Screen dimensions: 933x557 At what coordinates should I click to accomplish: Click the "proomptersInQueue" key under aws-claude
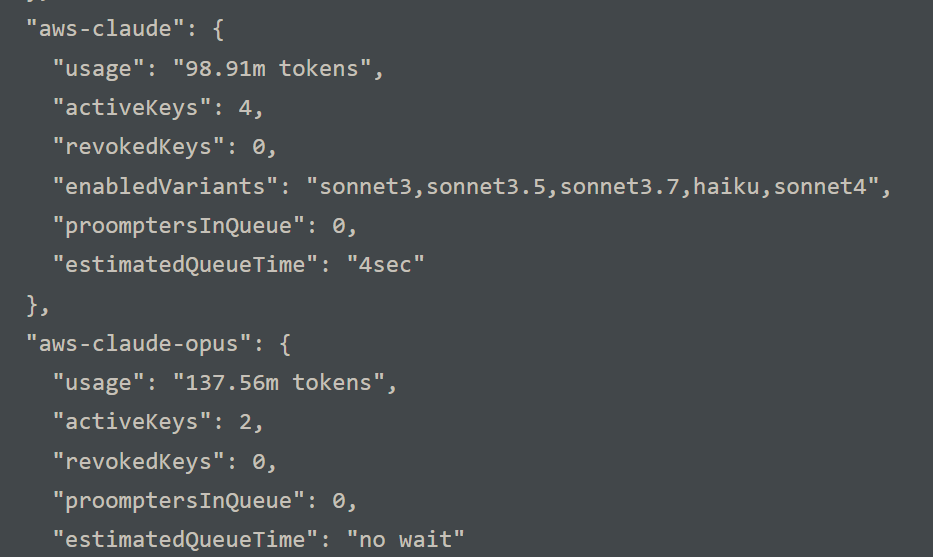point(179,226)
